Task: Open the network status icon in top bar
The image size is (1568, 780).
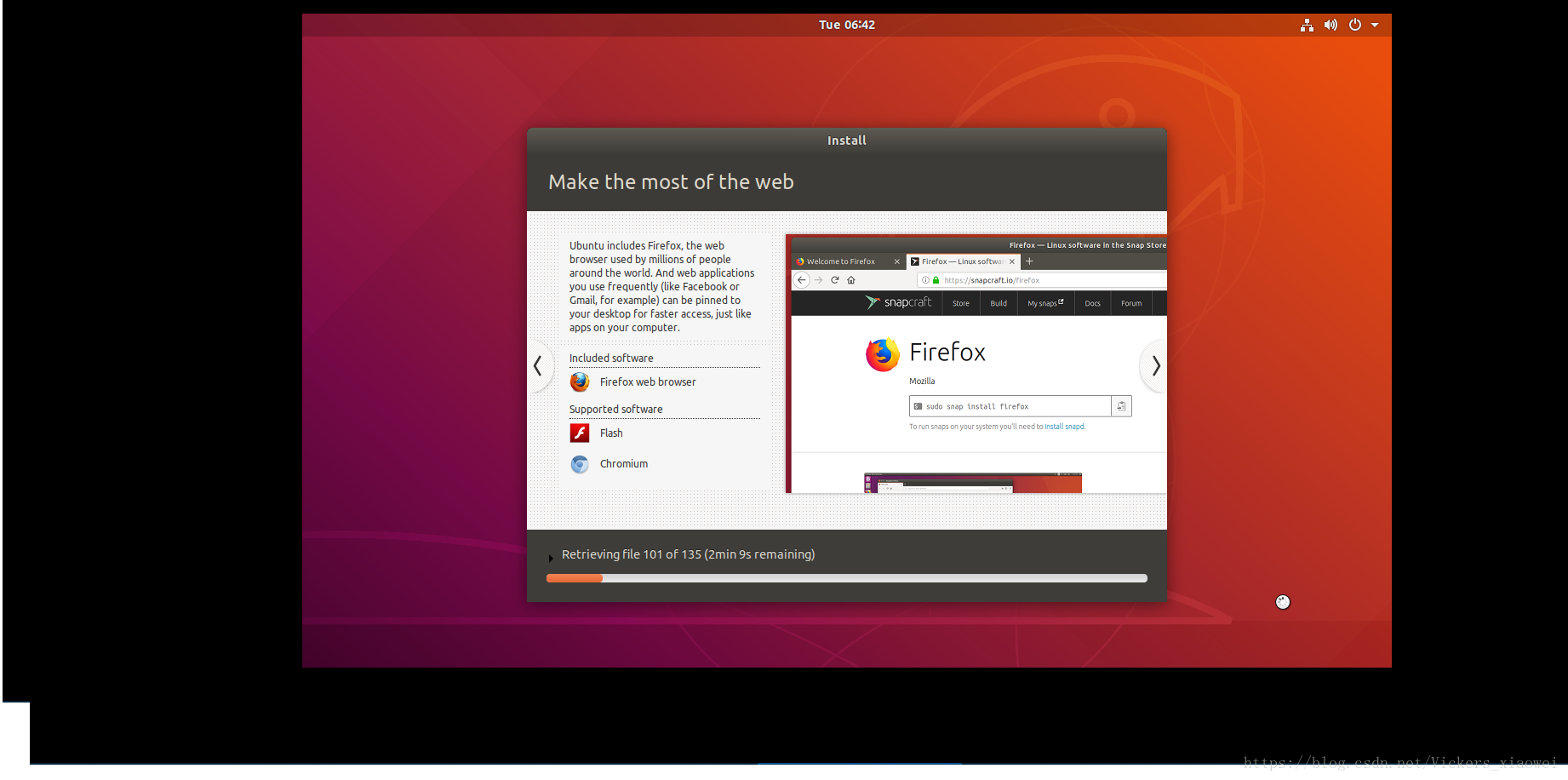Action: click(x=1307, y=26)
